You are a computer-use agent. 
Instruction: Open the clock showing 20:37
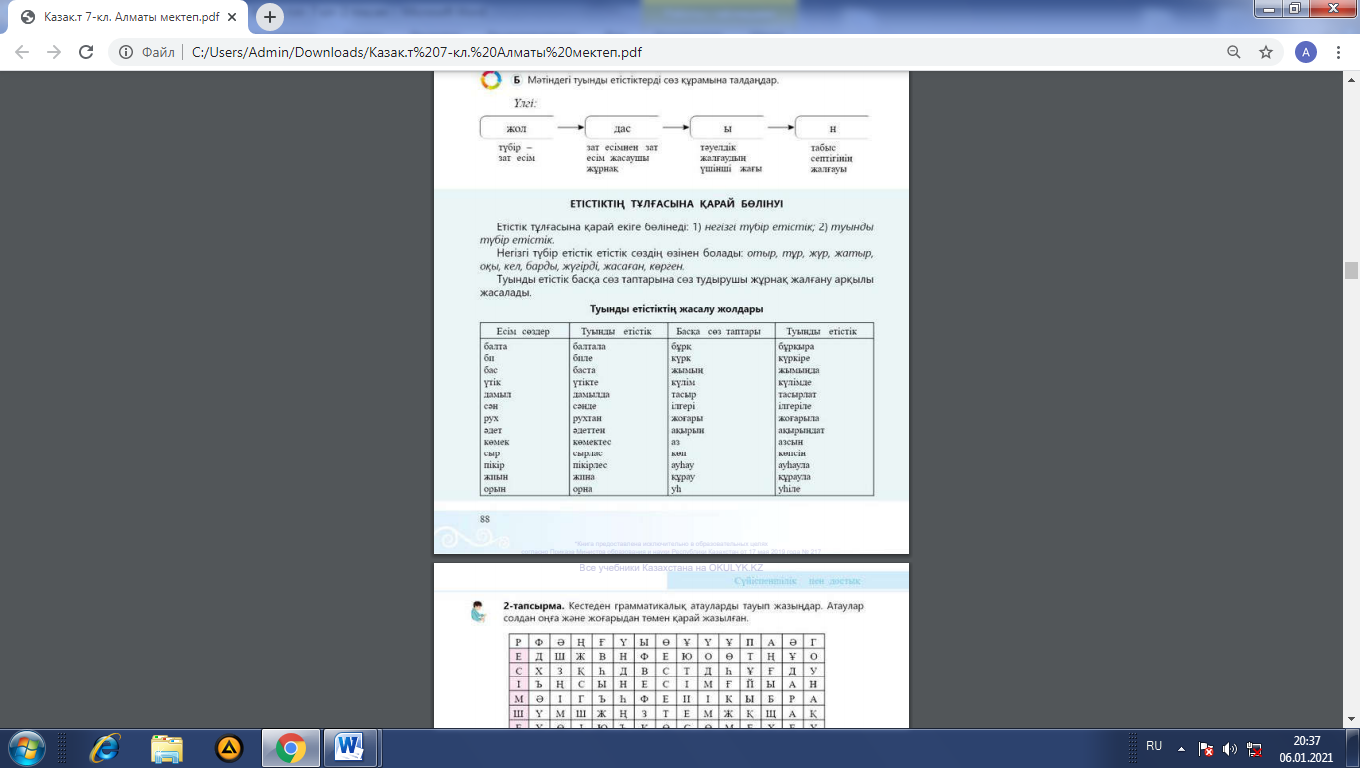click(1307, 748)
